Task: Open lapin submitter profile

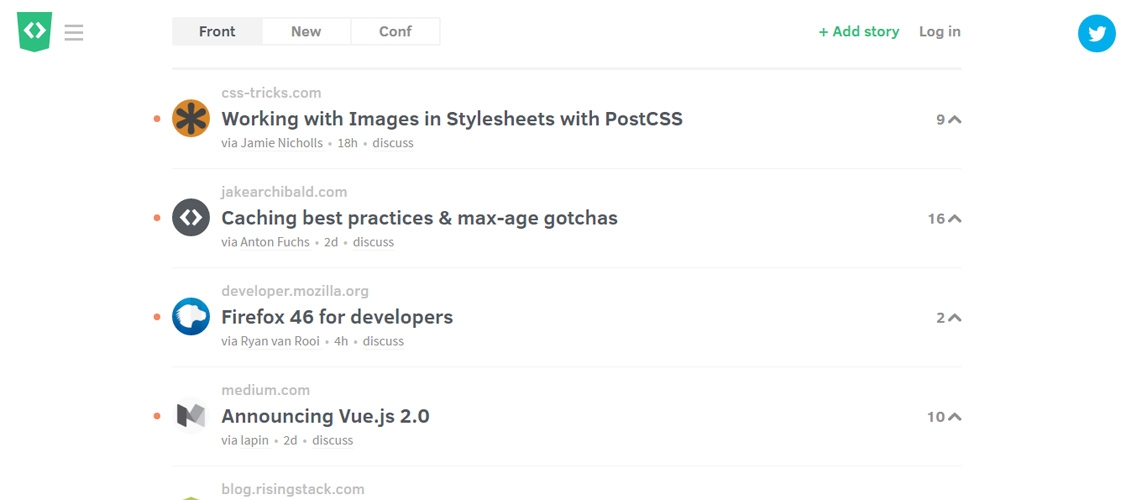Action: click(x=255, y=440)
